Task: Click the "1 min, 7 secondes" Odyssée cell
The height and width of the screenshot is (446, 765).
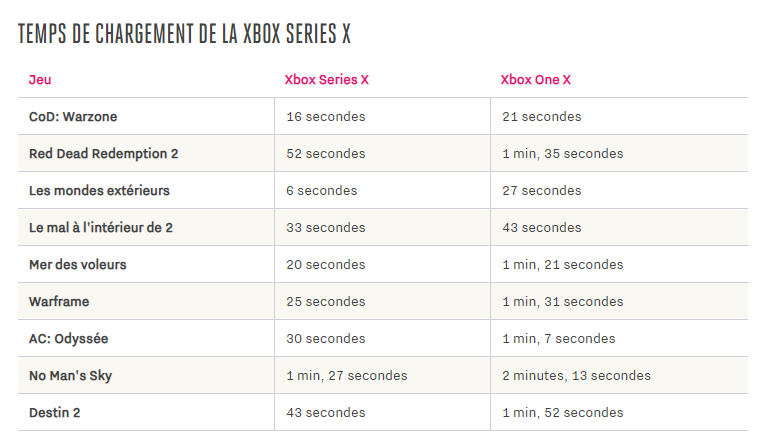Action: tap(558, 339)
